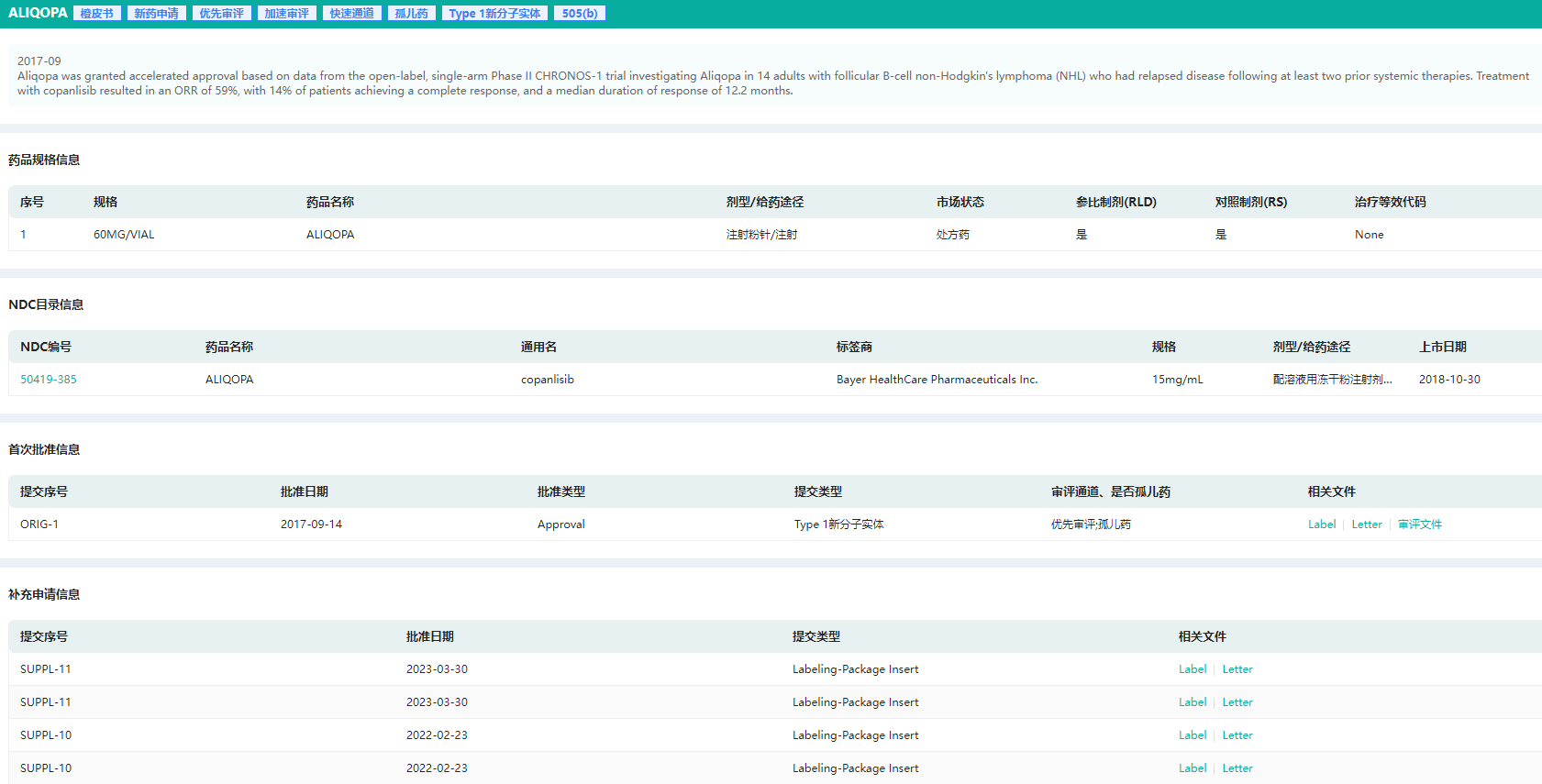The width and height of the screenshot is (1542, 784).
Task: Select the 快速通道 tag
Action: click(351, 14)
